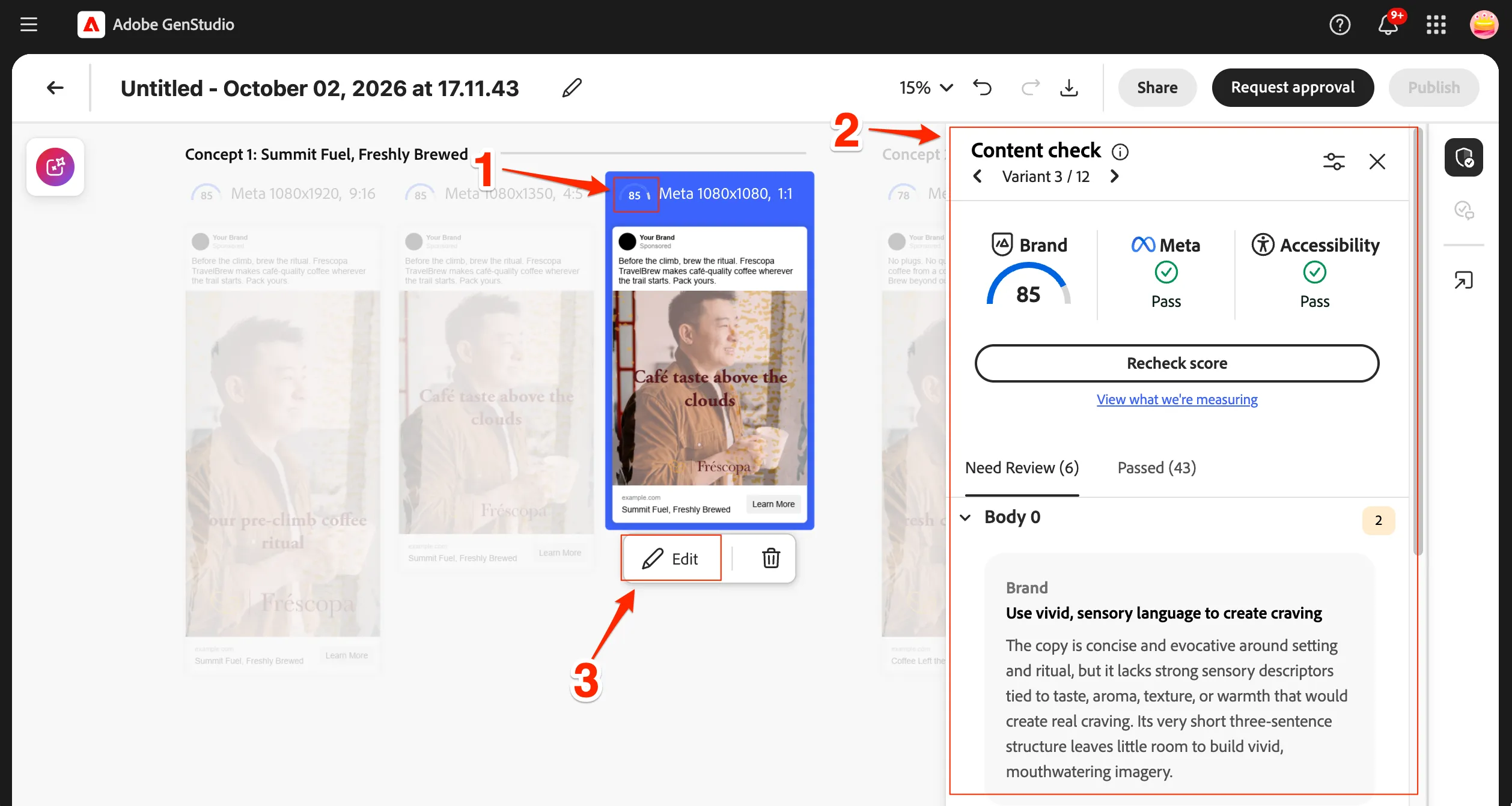Click the Meta Pass check icon

[1166, 273]
